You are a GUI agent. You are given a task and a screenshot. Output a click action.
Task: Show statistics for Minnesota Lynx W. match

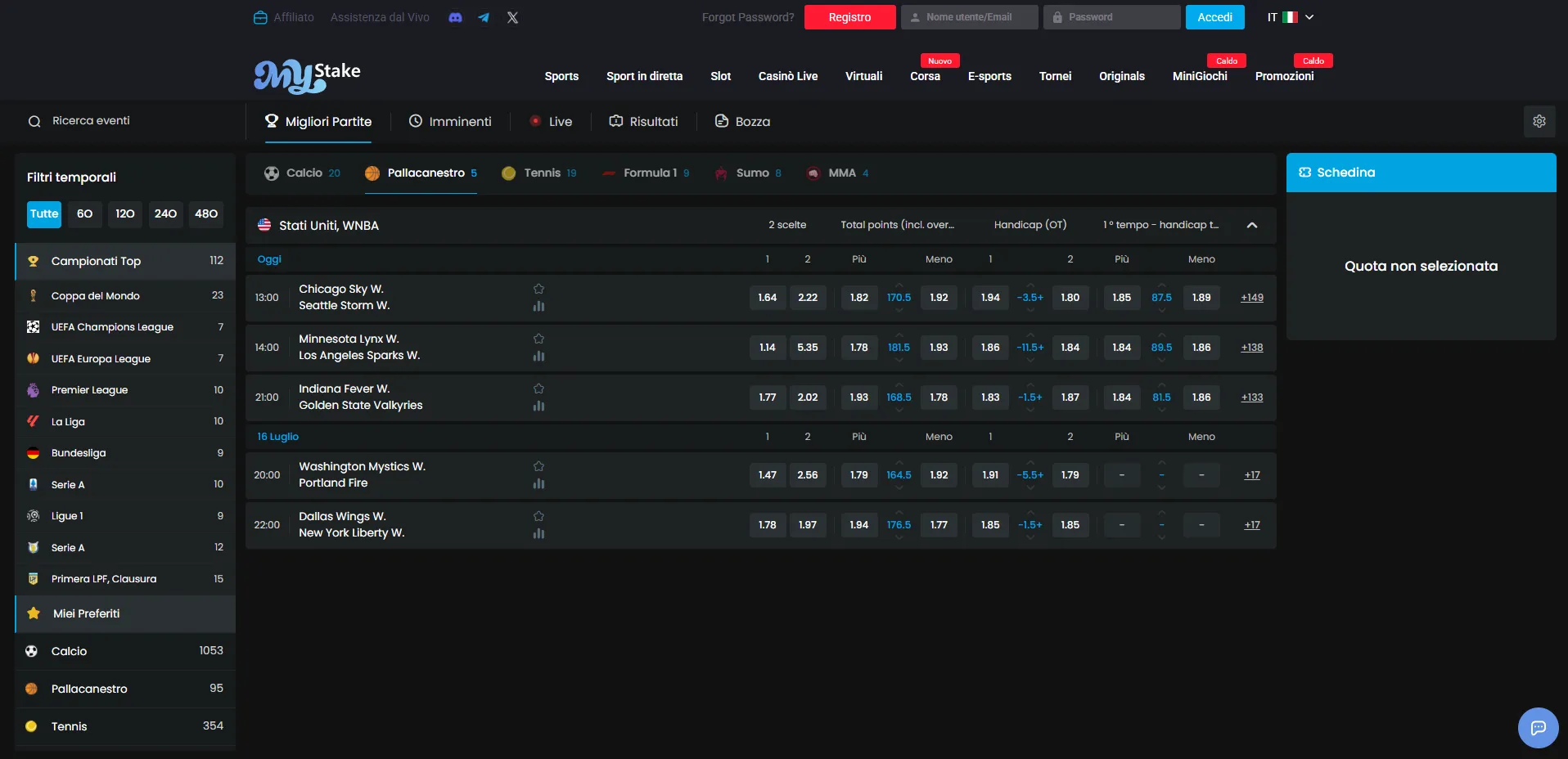(x=538, y=356)
